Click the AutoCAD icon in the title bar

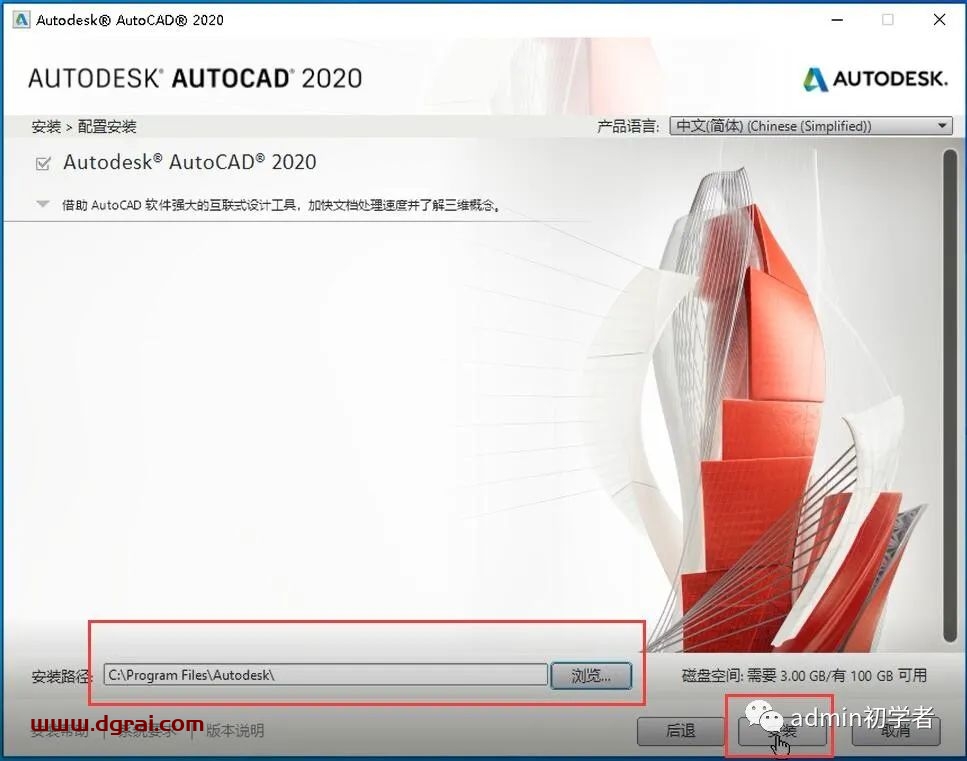coord(21,20)
